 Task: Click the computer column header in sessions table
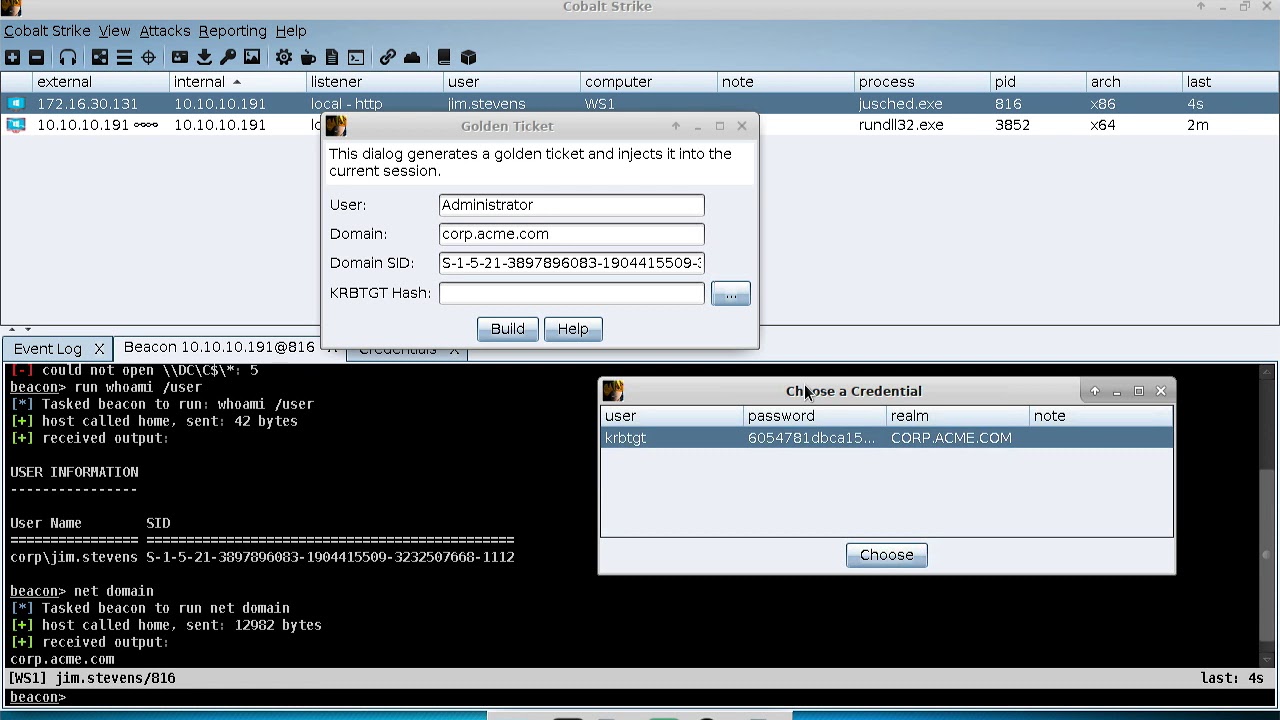pyautogui.click(x=648, y=82)
